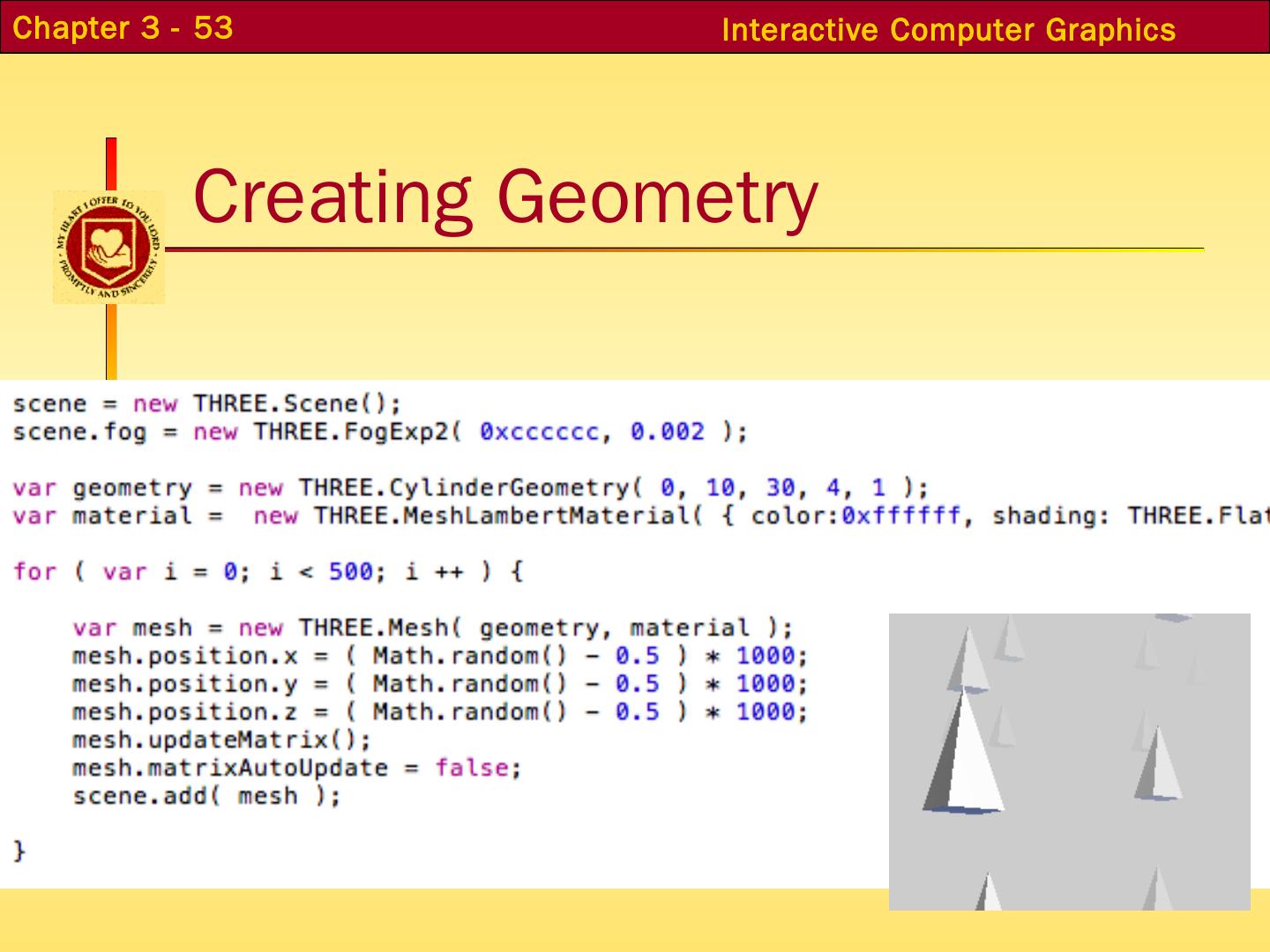Click the "scene = new THREE.Scene()" code line
Viewport: 1270px width, 952px height.
(206, 404)
